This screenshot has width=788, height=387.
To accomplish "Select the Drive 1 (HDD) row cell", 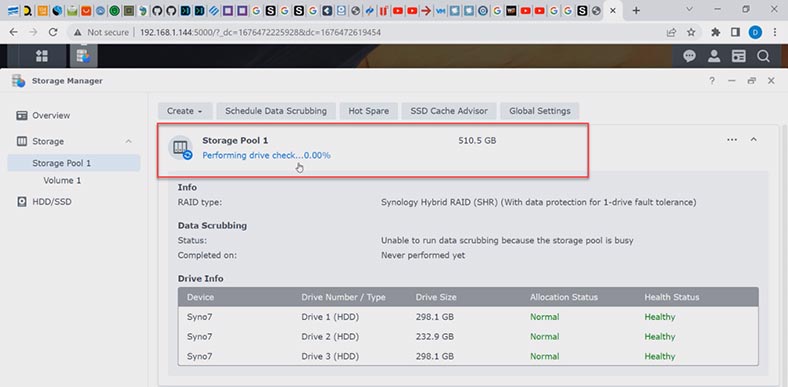I will (x=330, y=317).
